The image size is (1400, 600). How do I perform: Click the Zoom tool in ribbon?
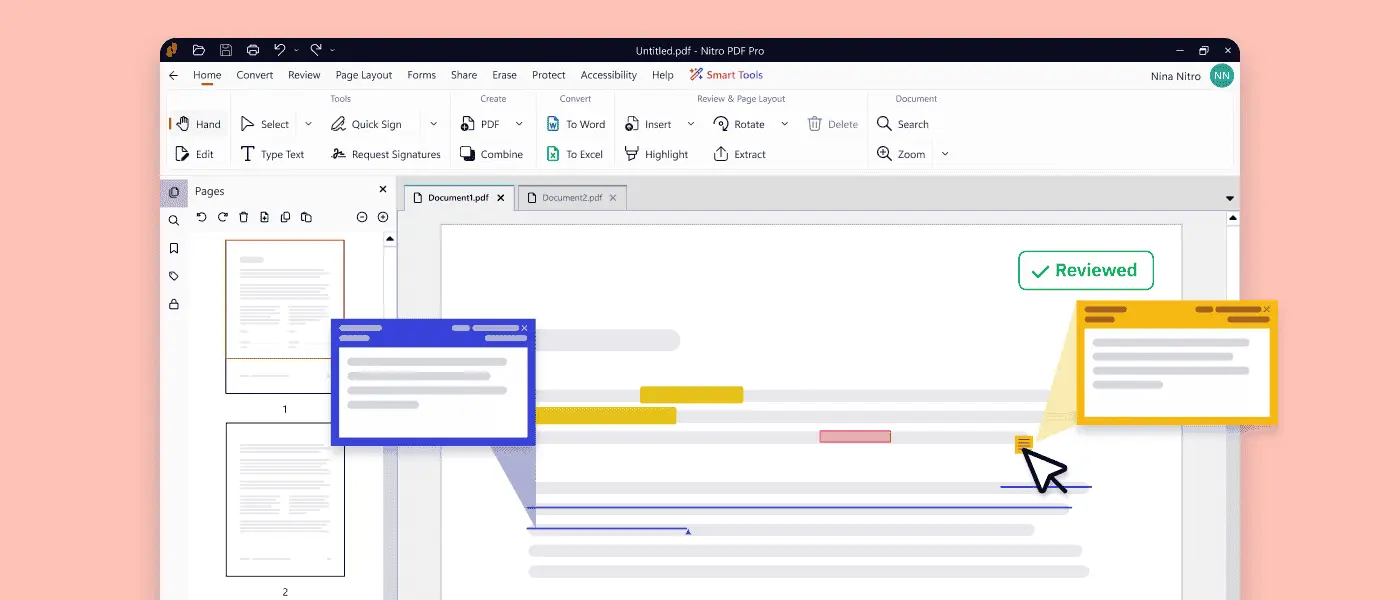pos(901,154)
